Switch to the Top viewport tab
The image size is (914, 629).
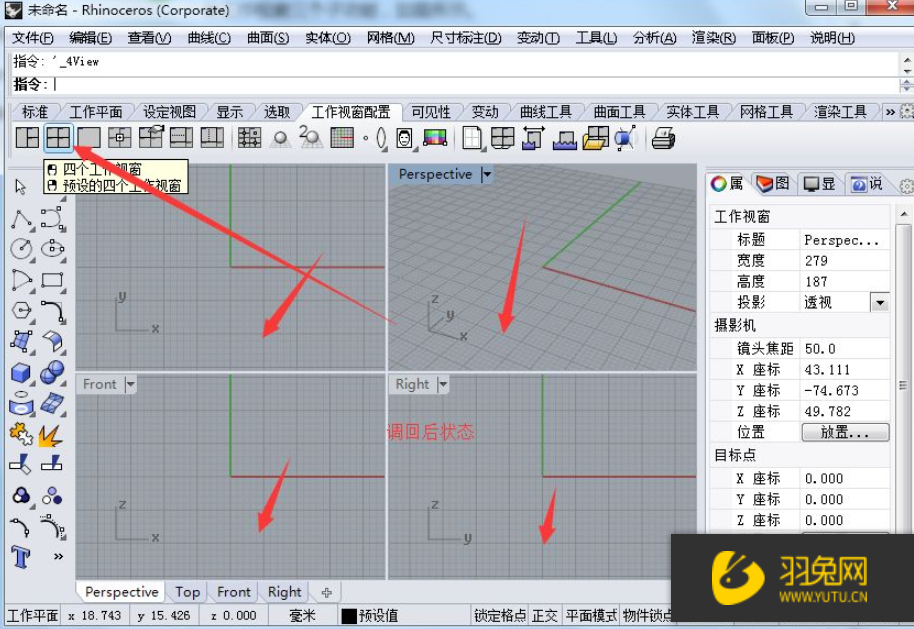pos(188,592)
